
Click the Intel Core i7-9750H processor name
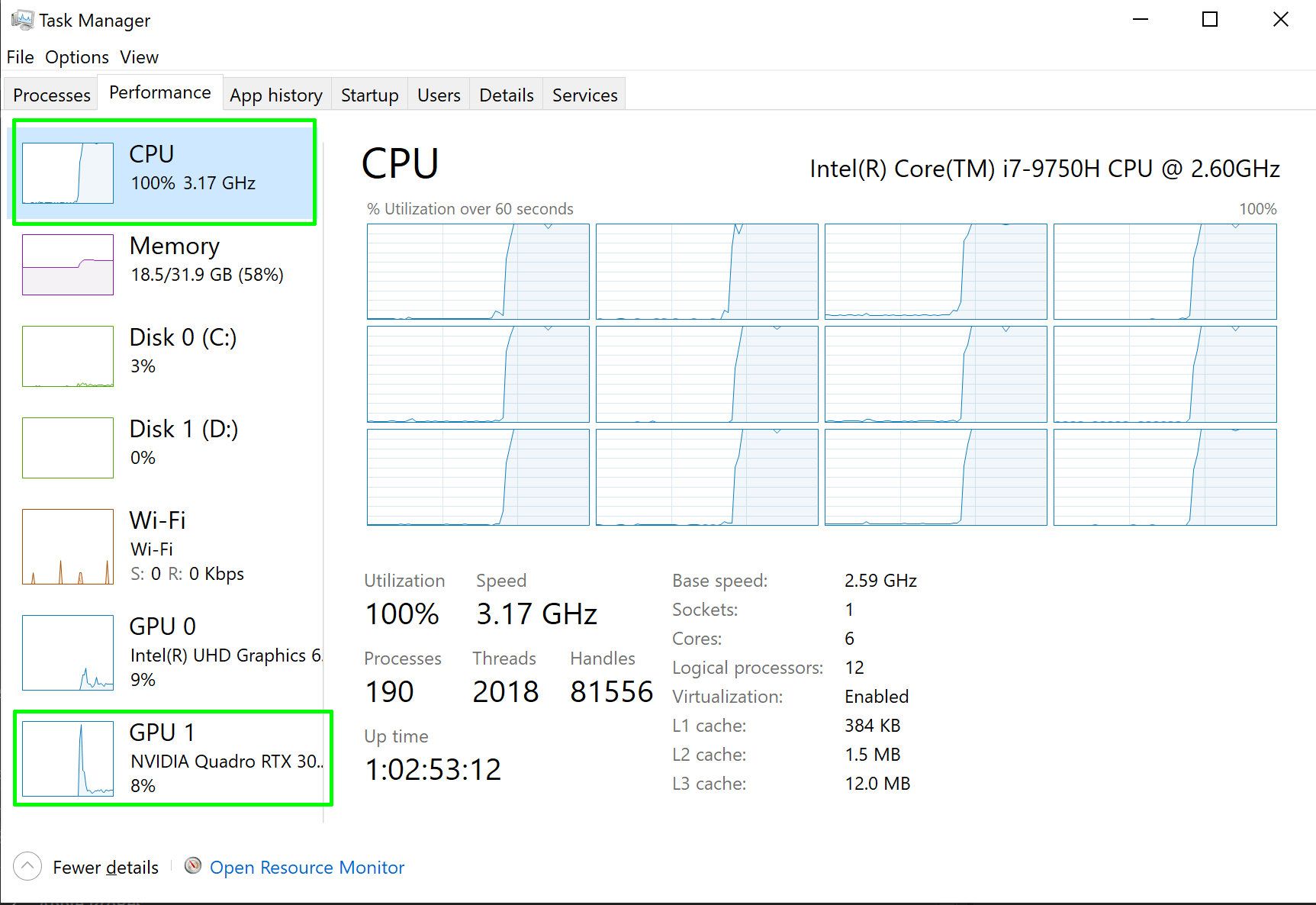click(x=1044, y=168)
